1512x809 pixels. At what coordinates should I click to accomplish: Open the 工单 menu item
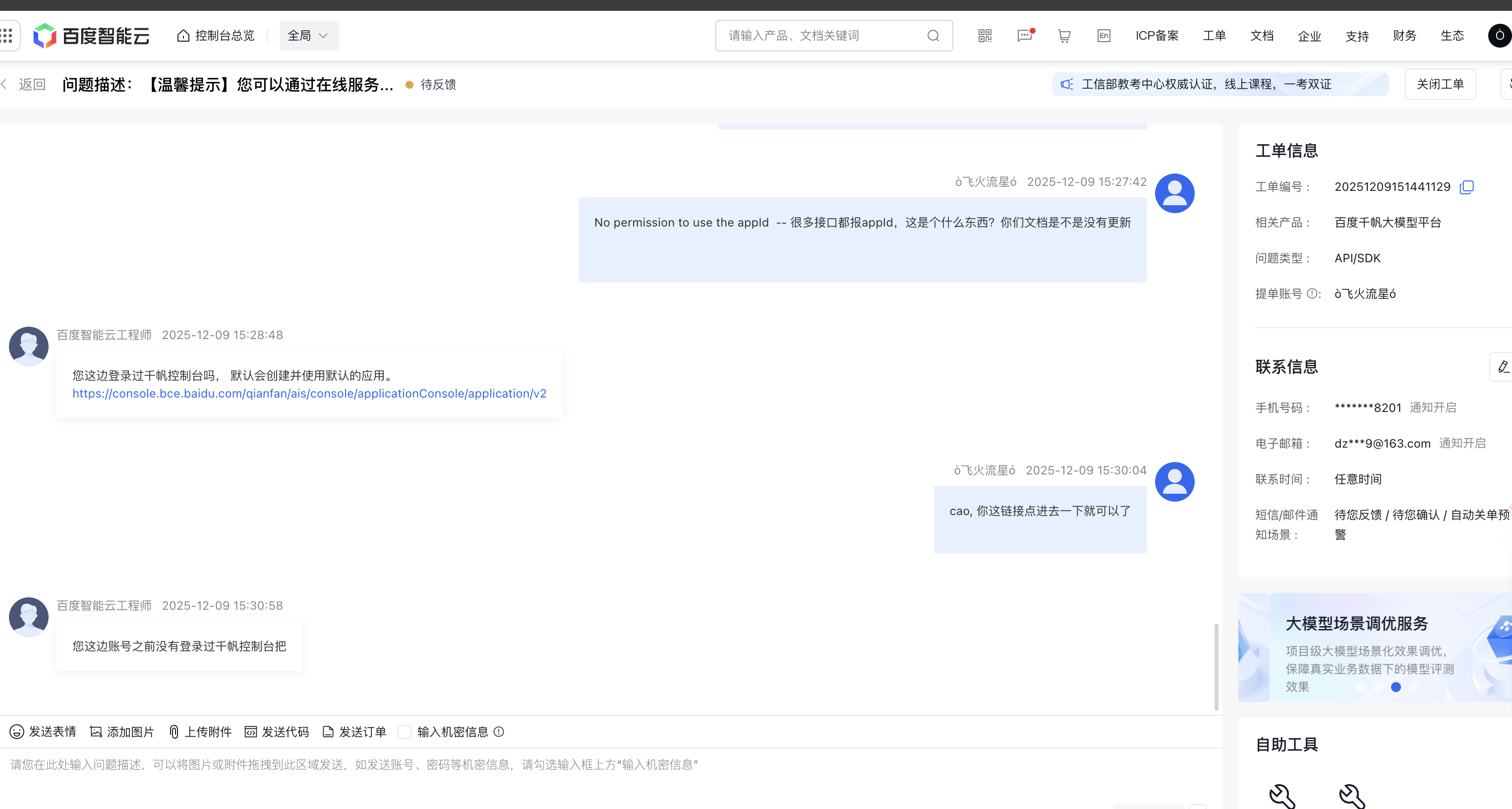pos(1214,36)
